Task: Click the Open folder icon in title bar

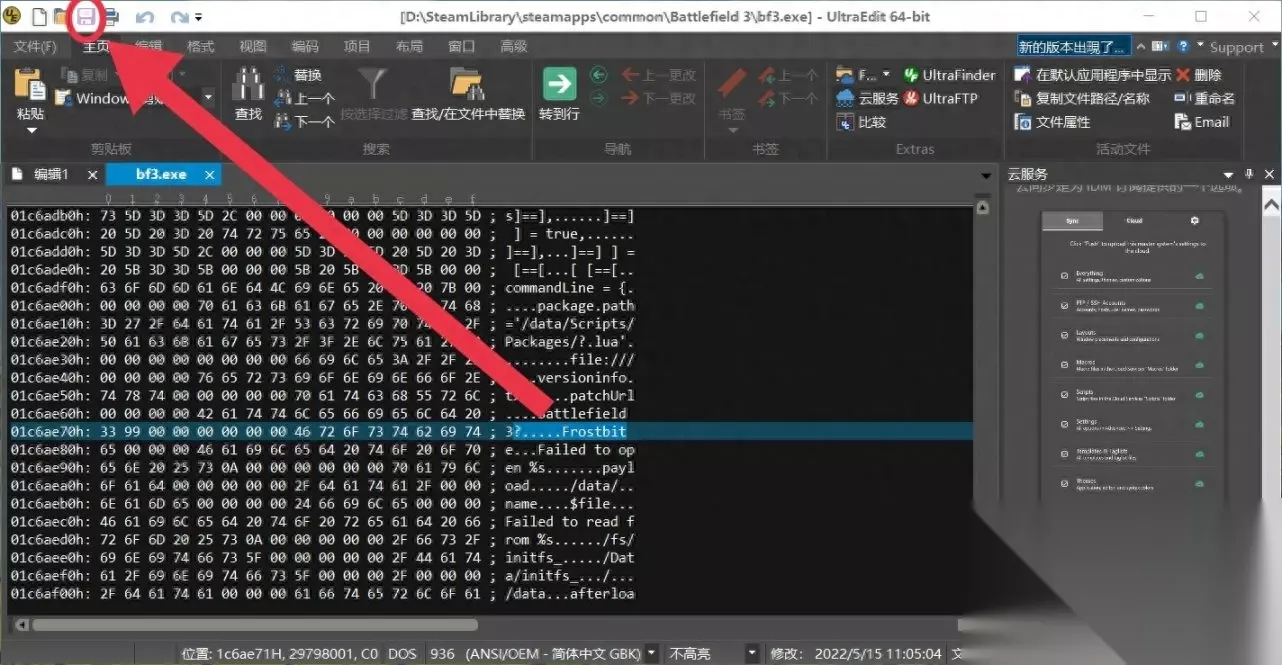Action: pos(62,16)
